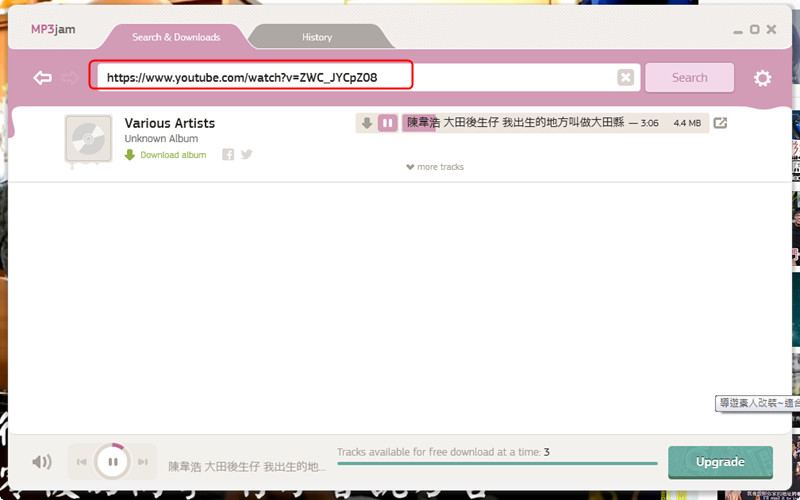Click the Search button

(x=689, y=78)
